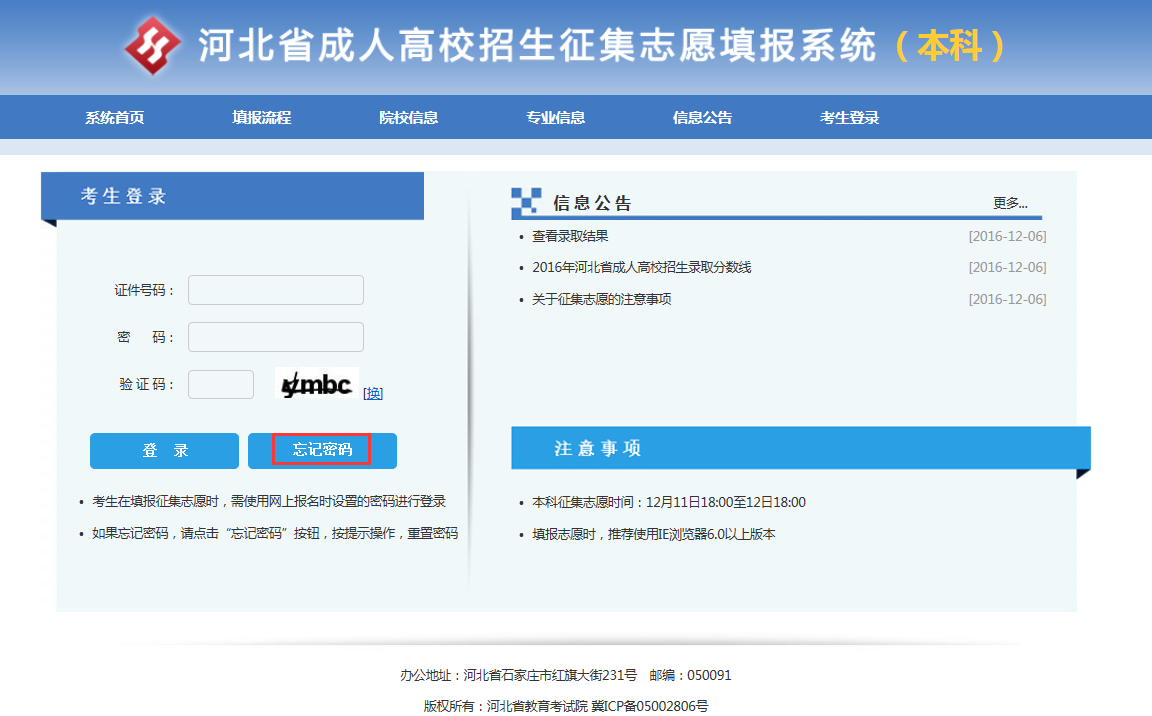Open 院校信息 navigation item
1152x716 pixels.
point(408,117)
